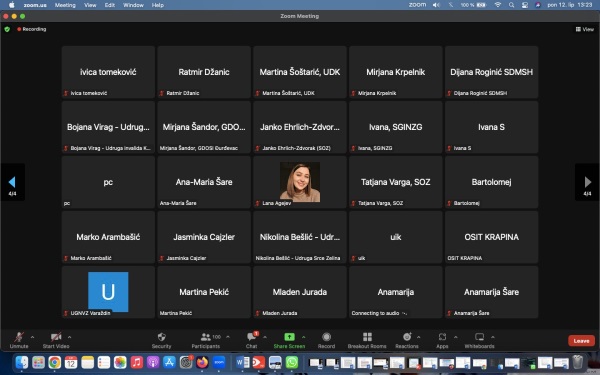Open Podcasts from the Dock
The image size is (600, 375).
(x=153, y=362)
